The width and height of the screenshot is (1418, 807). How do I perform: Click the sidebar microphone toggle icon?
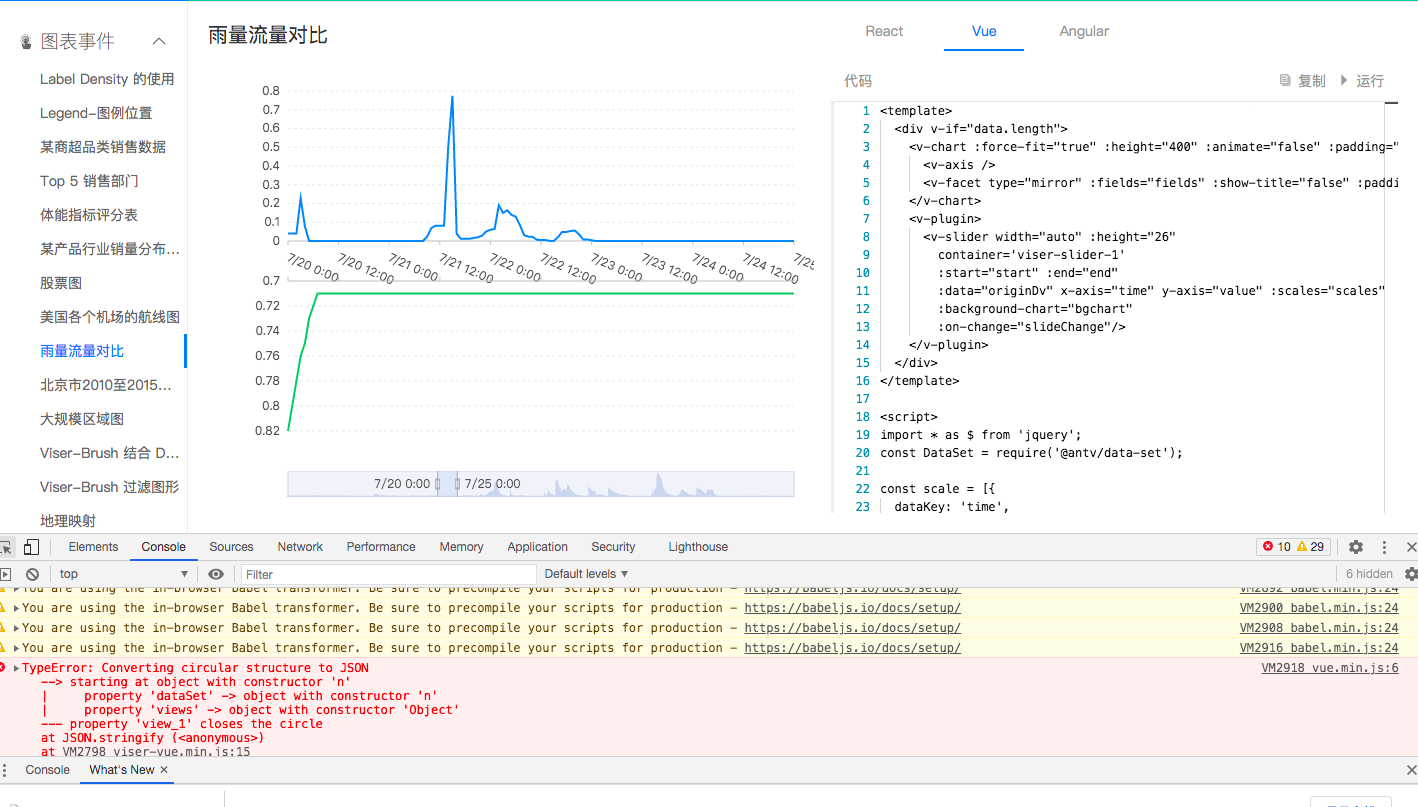(25, 42)
